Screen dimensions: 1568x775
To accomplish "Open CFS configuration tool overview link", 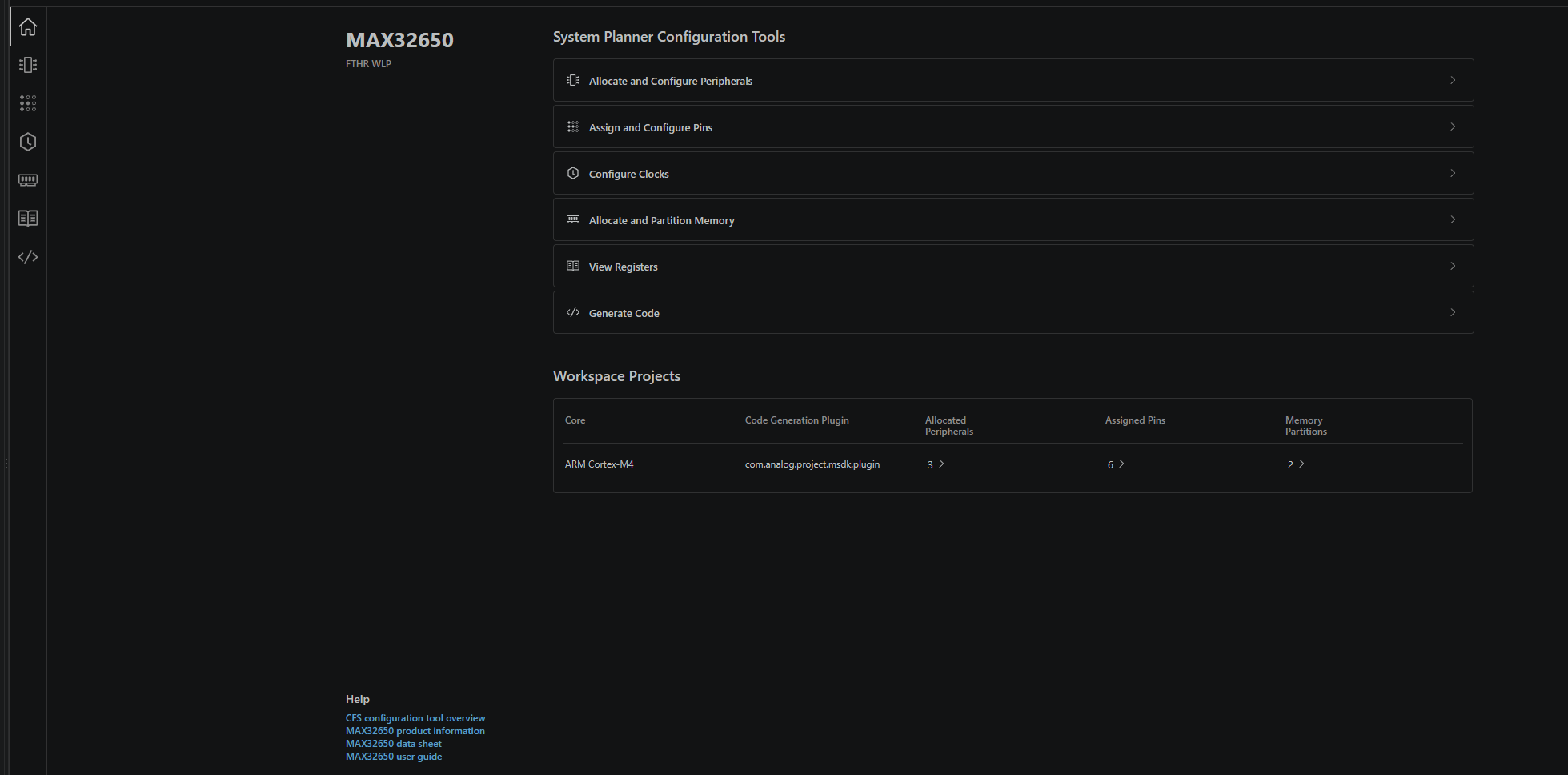I will coord(415,718).
